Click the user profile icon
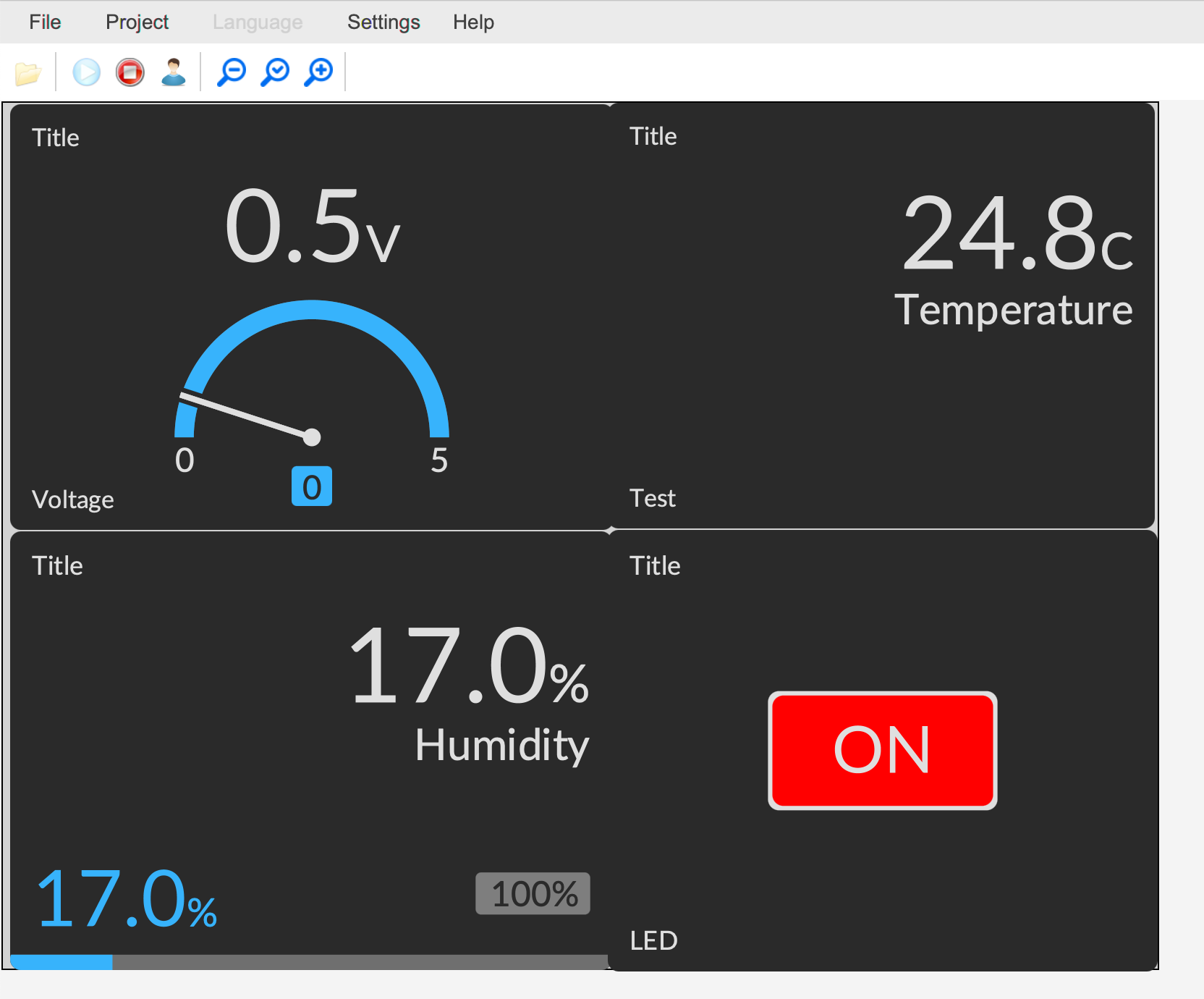 tap(174, 72)
